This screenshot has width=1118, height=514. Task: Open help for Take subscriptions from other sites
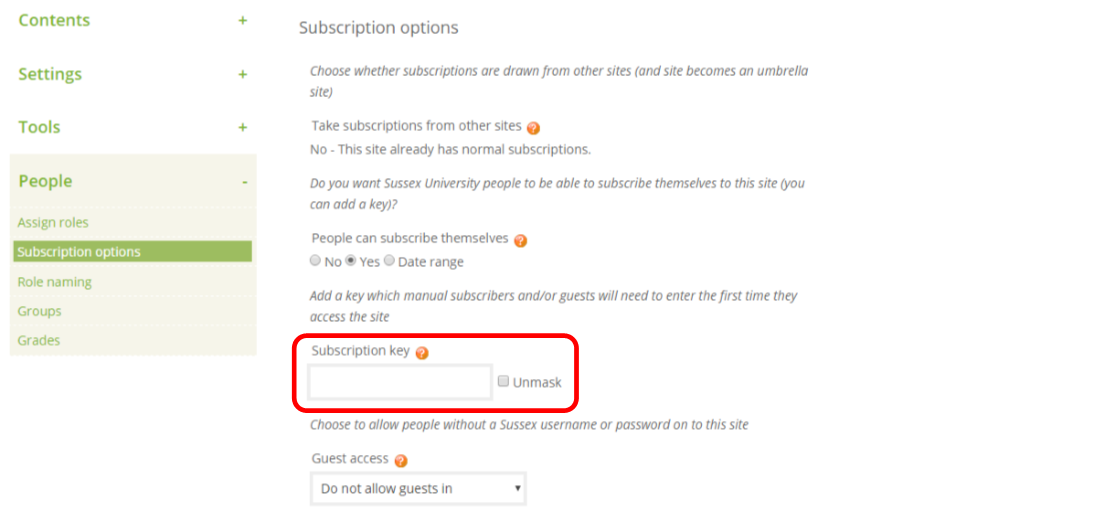533,128
